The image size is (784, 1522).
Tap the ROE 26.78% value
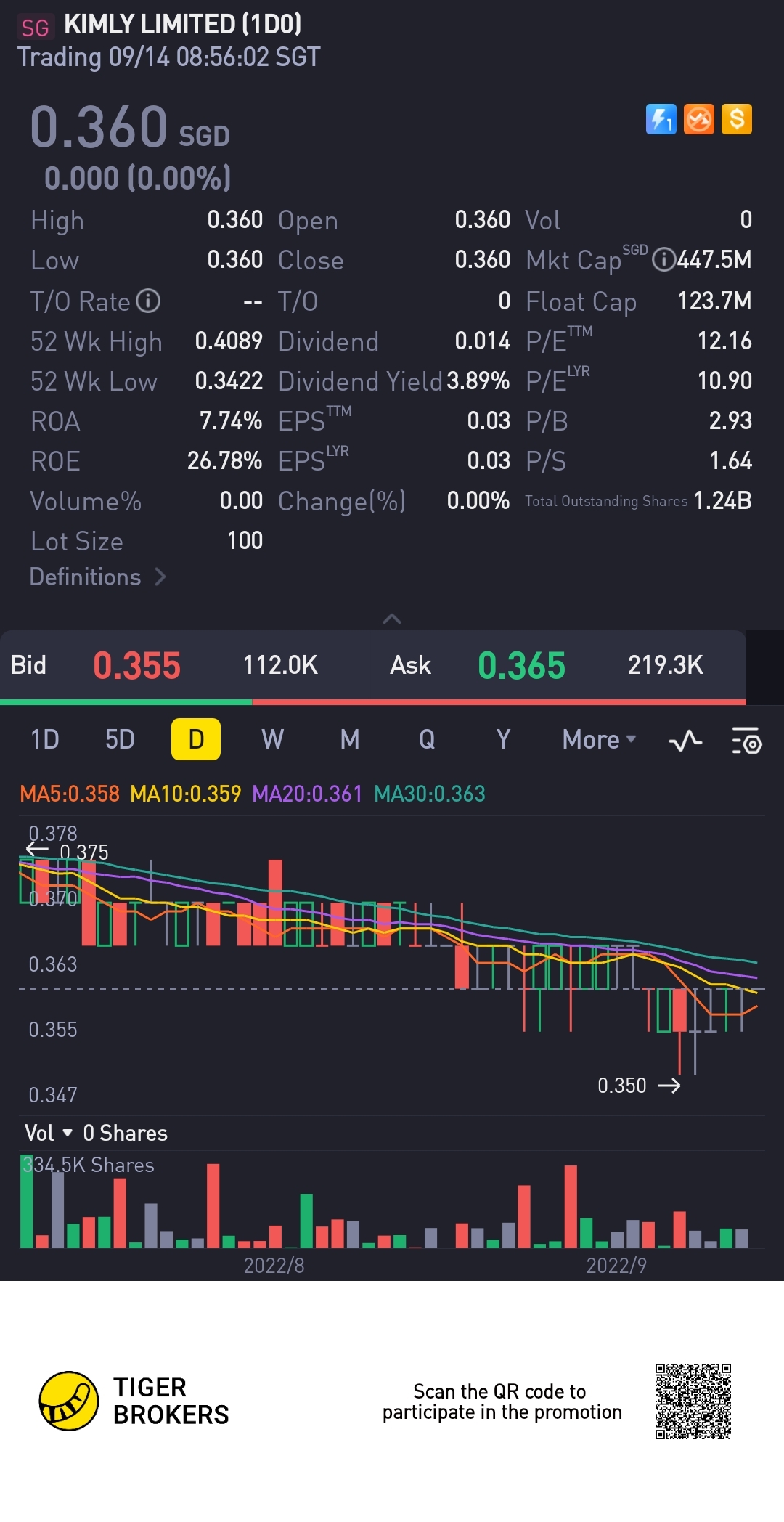point(225,460)
